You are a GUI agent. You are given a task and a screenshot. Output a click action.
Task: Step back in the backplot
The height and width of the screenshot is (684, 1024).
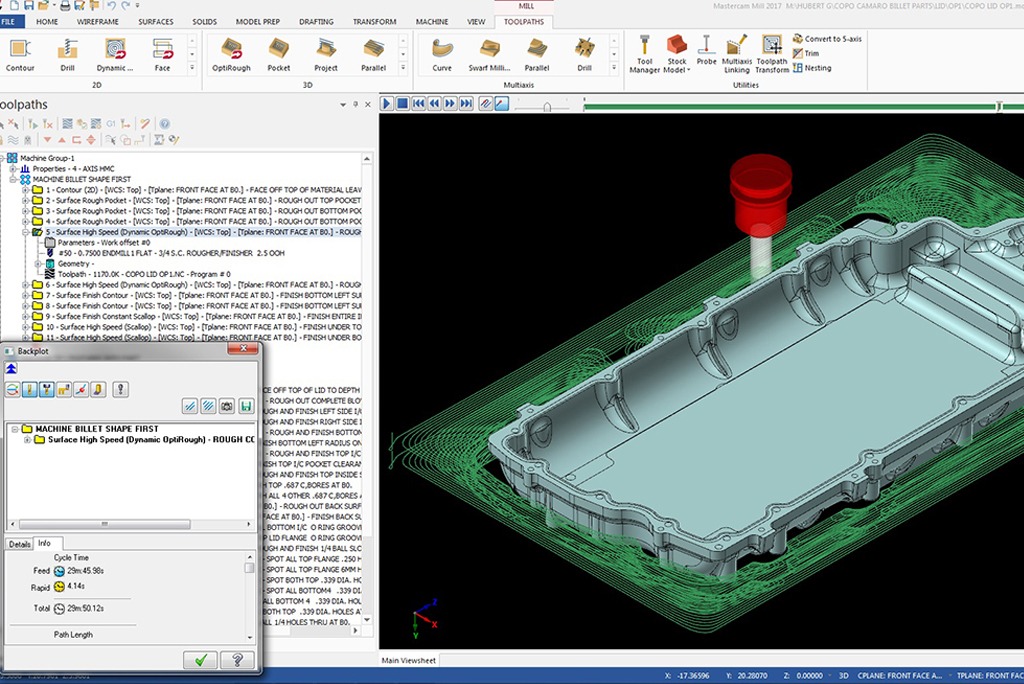[434, 103]
